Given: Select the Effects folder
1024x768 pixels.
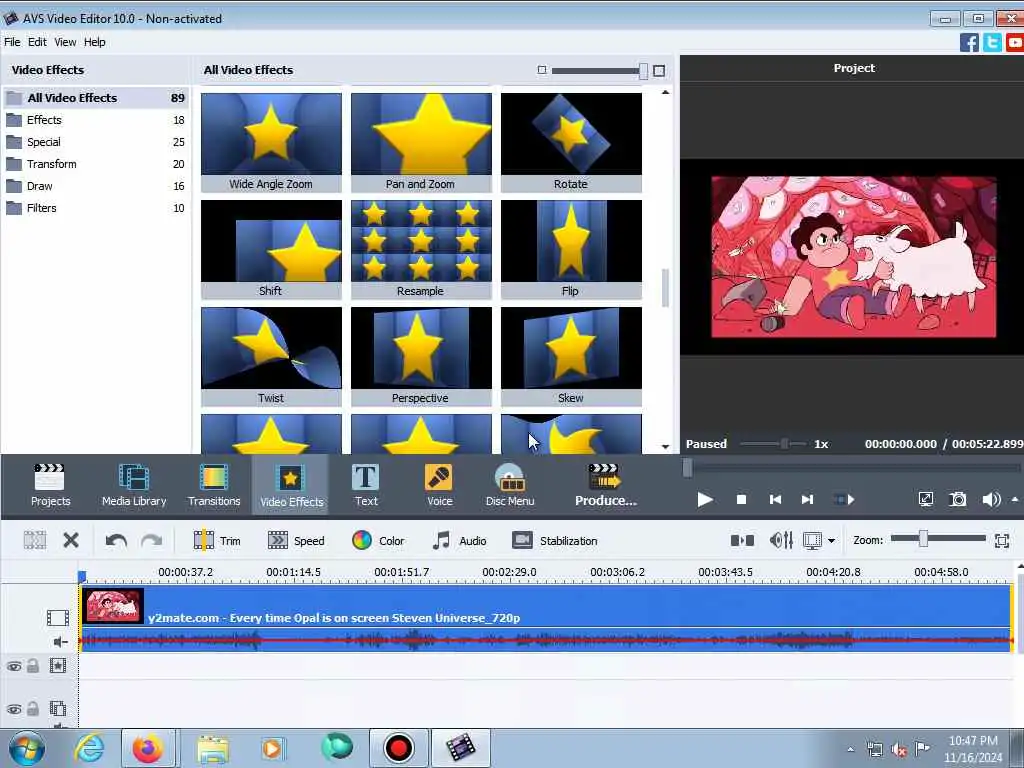Looking at the screenshot, I should (x=95, y=120).
